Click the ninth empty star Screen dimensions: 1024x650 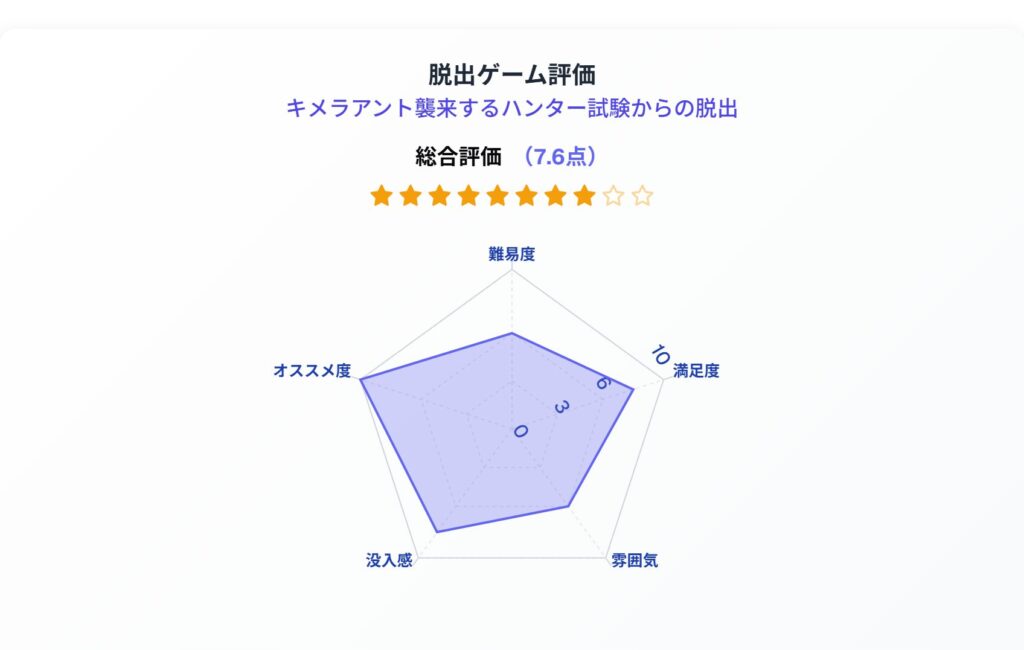(614, 195)
